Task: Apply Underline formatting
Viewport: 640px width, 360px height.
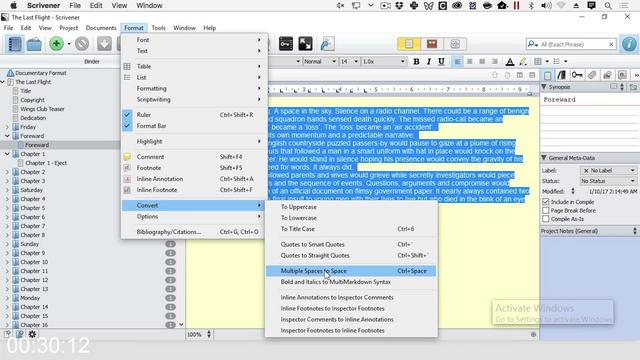Action: click(441, 62)
